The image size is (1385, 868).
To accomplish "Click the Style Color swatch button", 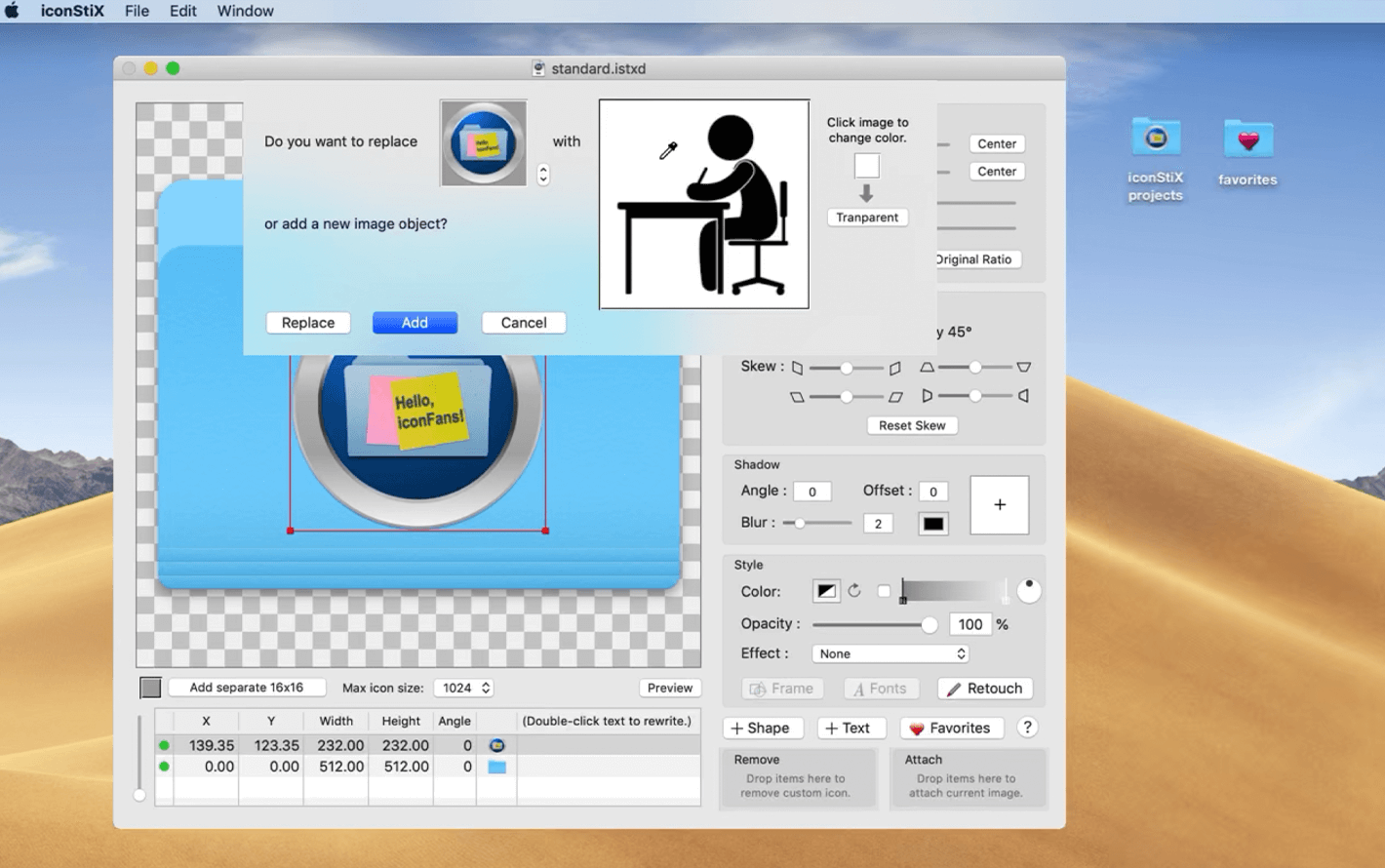I will pyautogui.click(x=826, y=591).
